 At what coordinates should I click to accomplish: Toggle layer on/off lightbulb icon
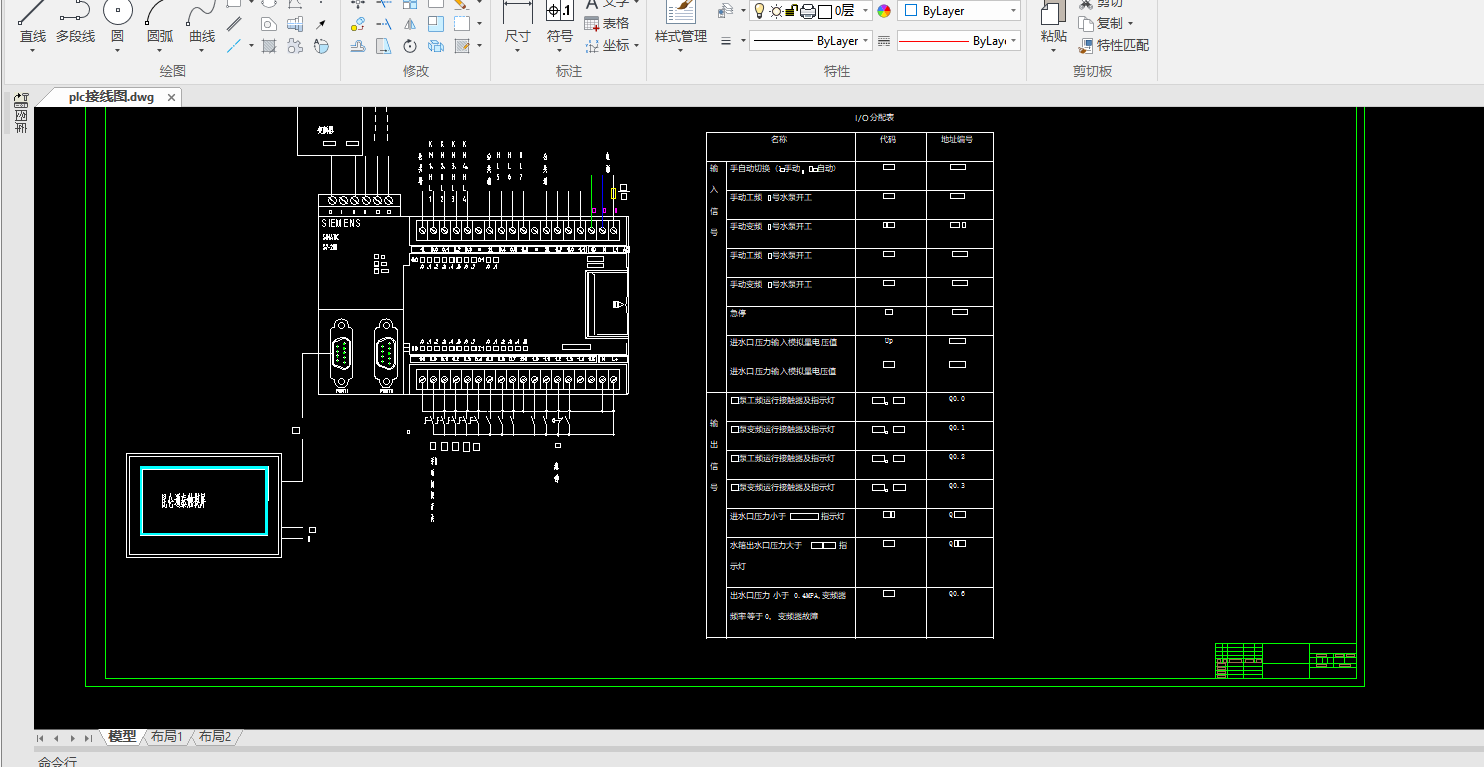[x=759, y=11]
